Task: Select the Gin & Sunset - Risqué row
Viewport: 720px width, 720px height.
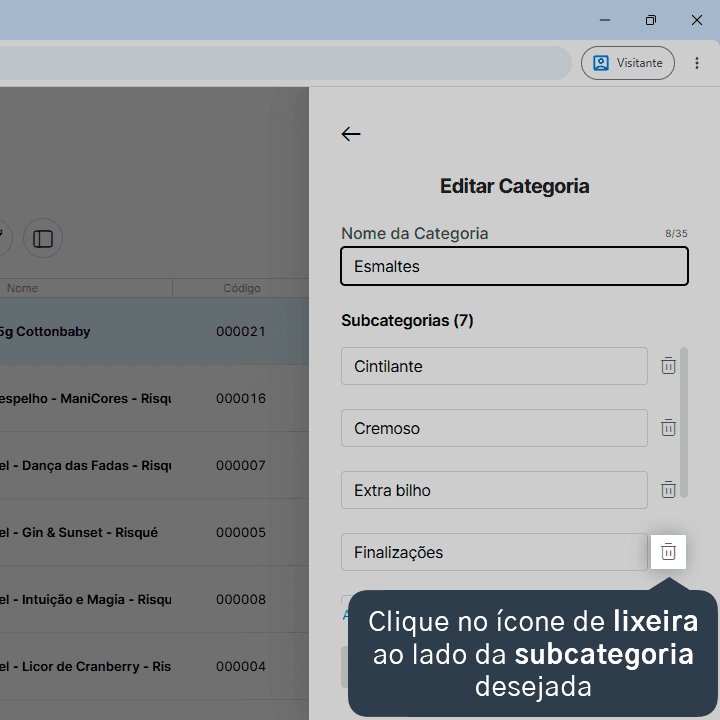Action: click(x=154, y=533)
